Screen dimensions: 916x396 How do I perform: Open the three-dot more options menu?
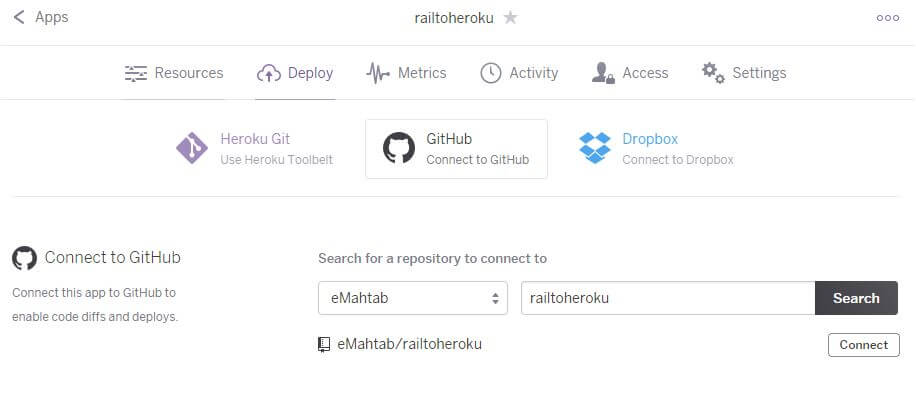[887, 18]
